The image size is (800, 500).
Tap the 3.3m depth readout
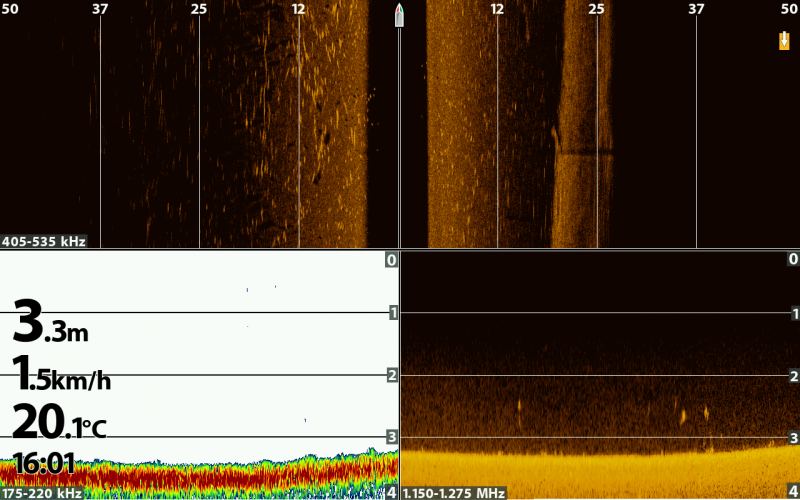pos(50,325)
